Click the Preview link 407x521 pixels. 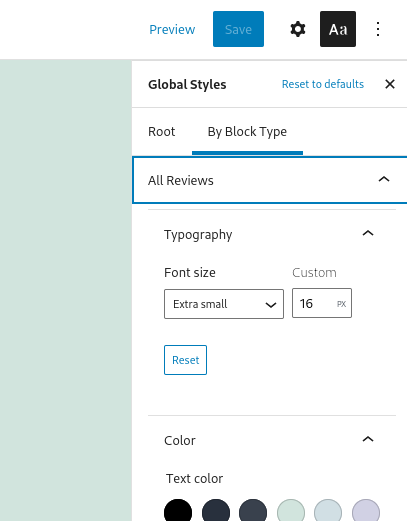coord(172,29)
